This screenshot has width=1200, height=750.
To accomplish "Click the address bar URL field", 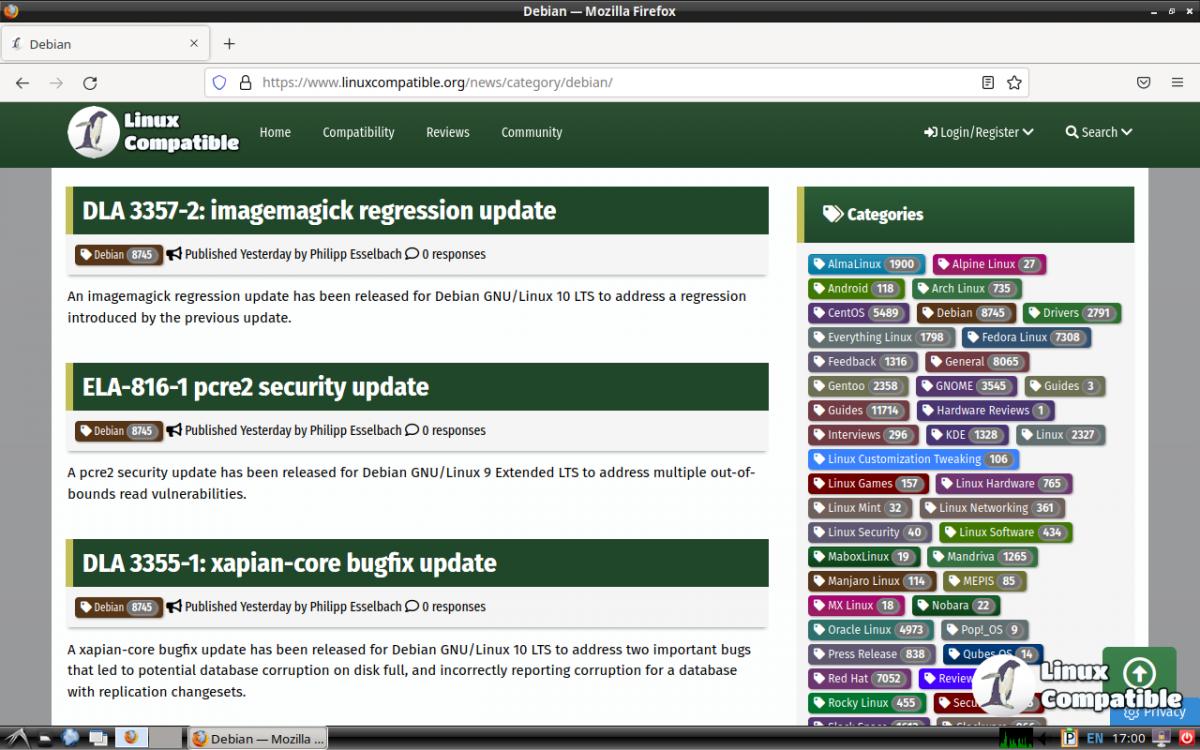I will (x=600, y=83).
